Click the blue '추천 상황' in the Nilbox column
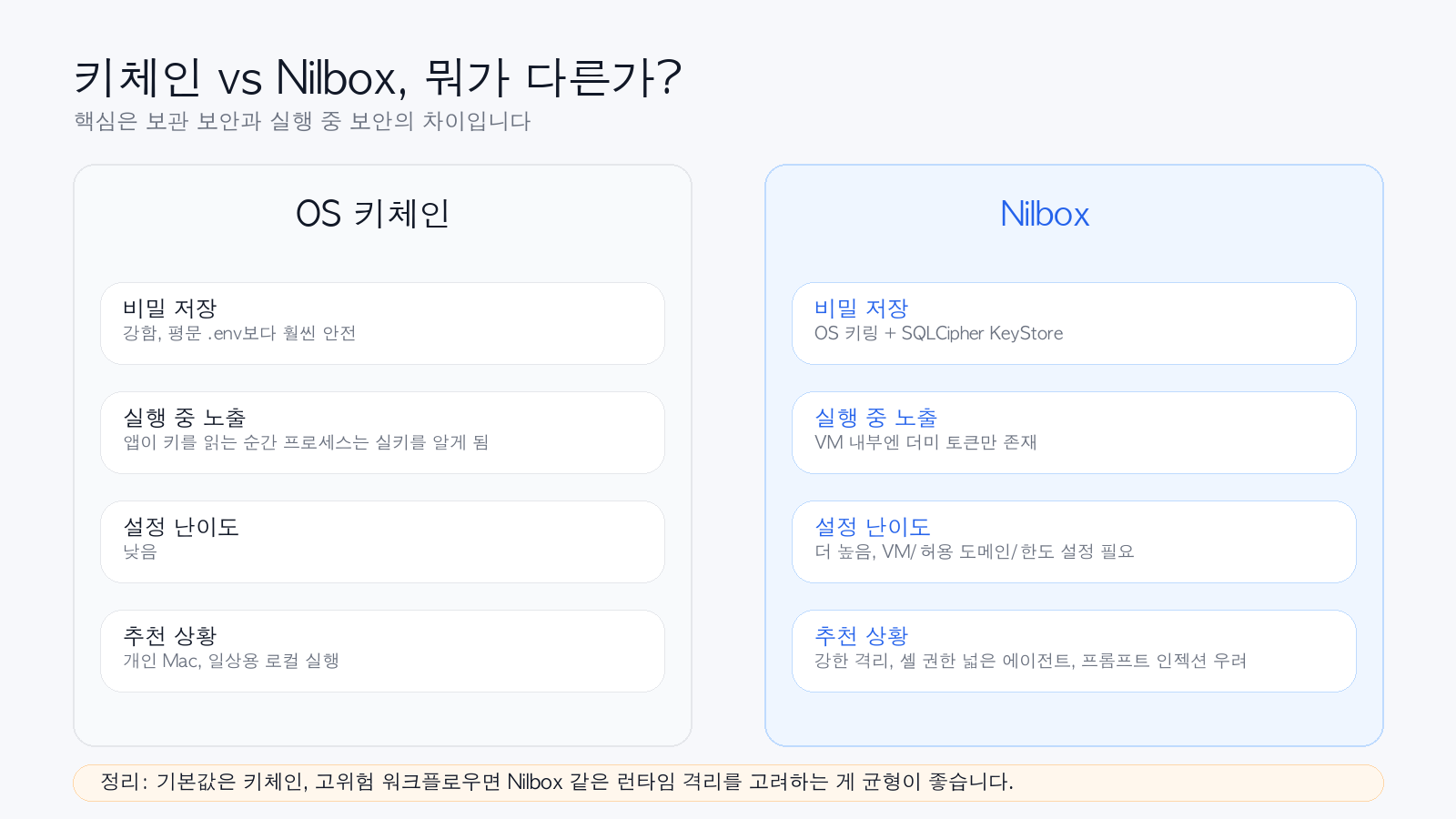This screenshot has width=1456, height=819. [862, 636]
